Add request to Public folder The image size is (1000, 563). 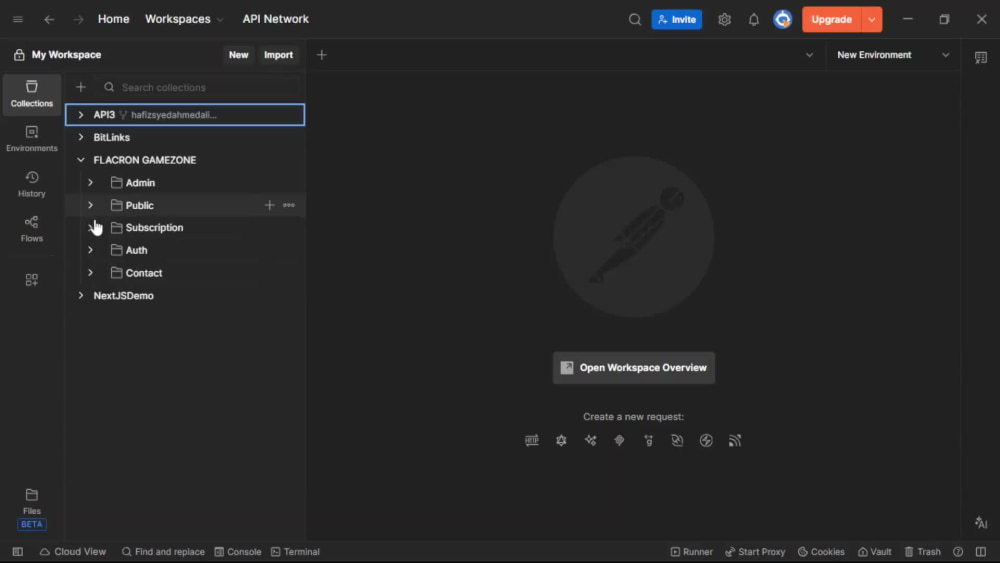pyautogui.click(x=270, y=205)
